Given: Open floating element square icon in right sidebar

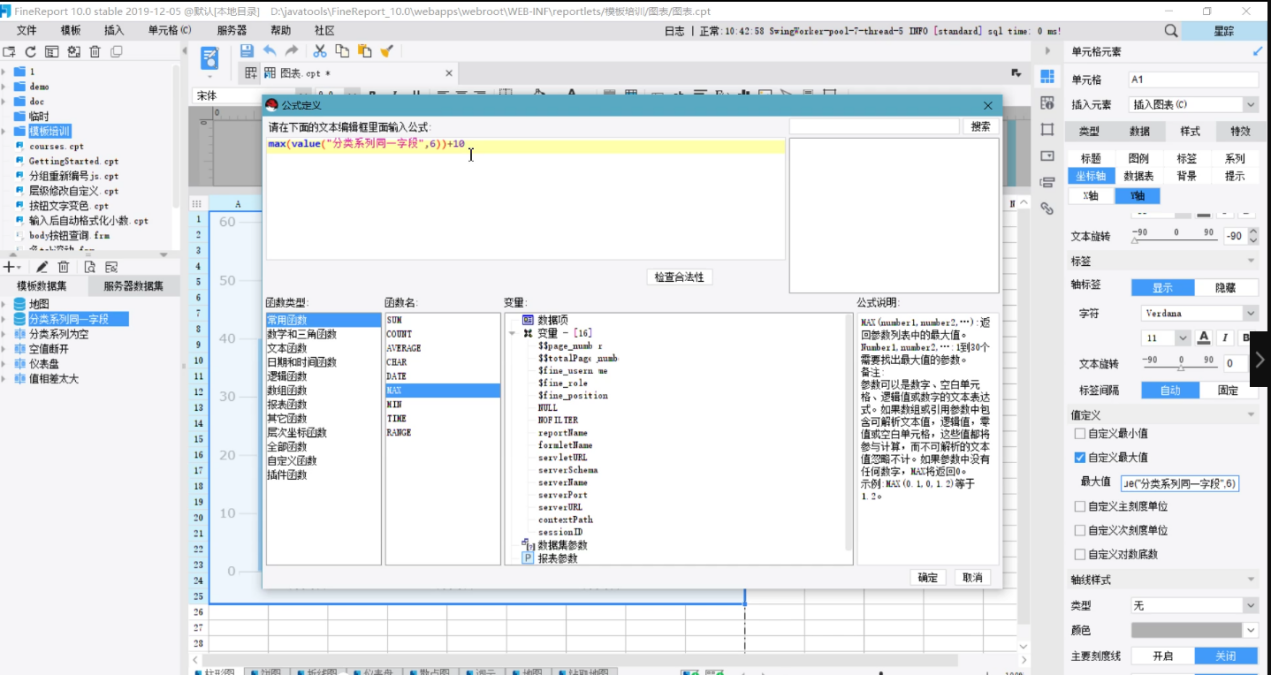Looking at the screenshot, I should (1047, 129).
